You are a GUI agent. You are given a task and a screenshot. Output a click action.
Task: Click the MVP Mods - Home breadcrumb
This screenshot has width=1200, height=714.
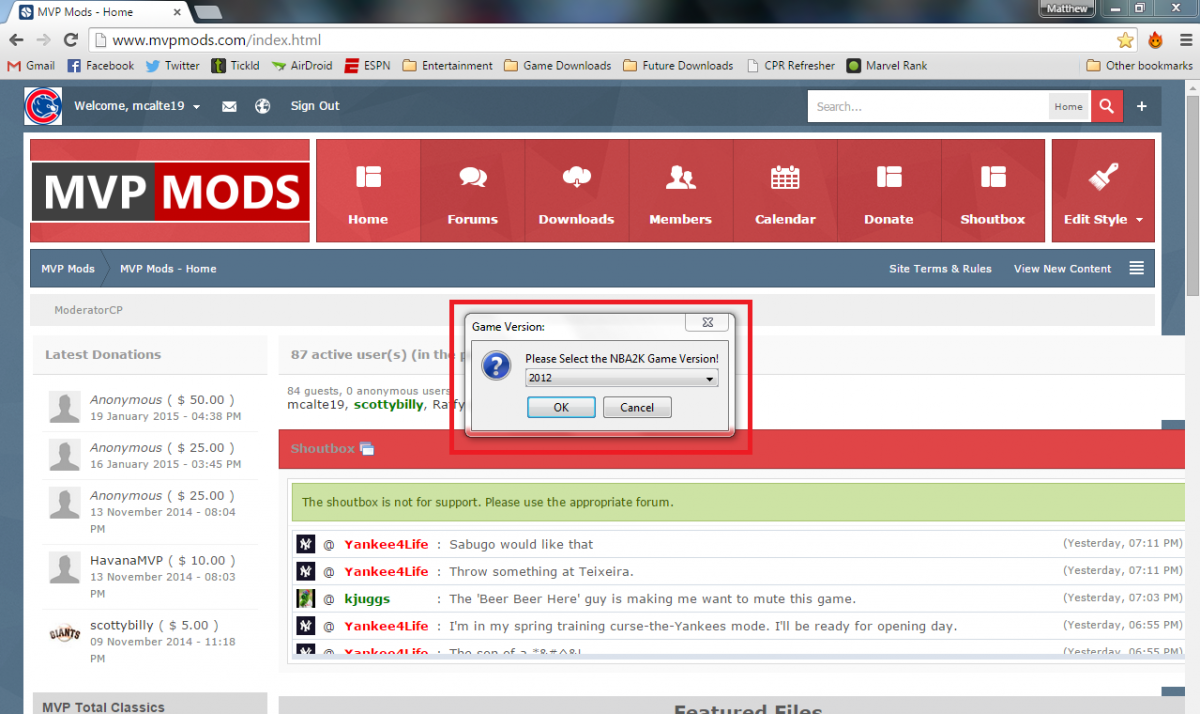click(168, 269)
